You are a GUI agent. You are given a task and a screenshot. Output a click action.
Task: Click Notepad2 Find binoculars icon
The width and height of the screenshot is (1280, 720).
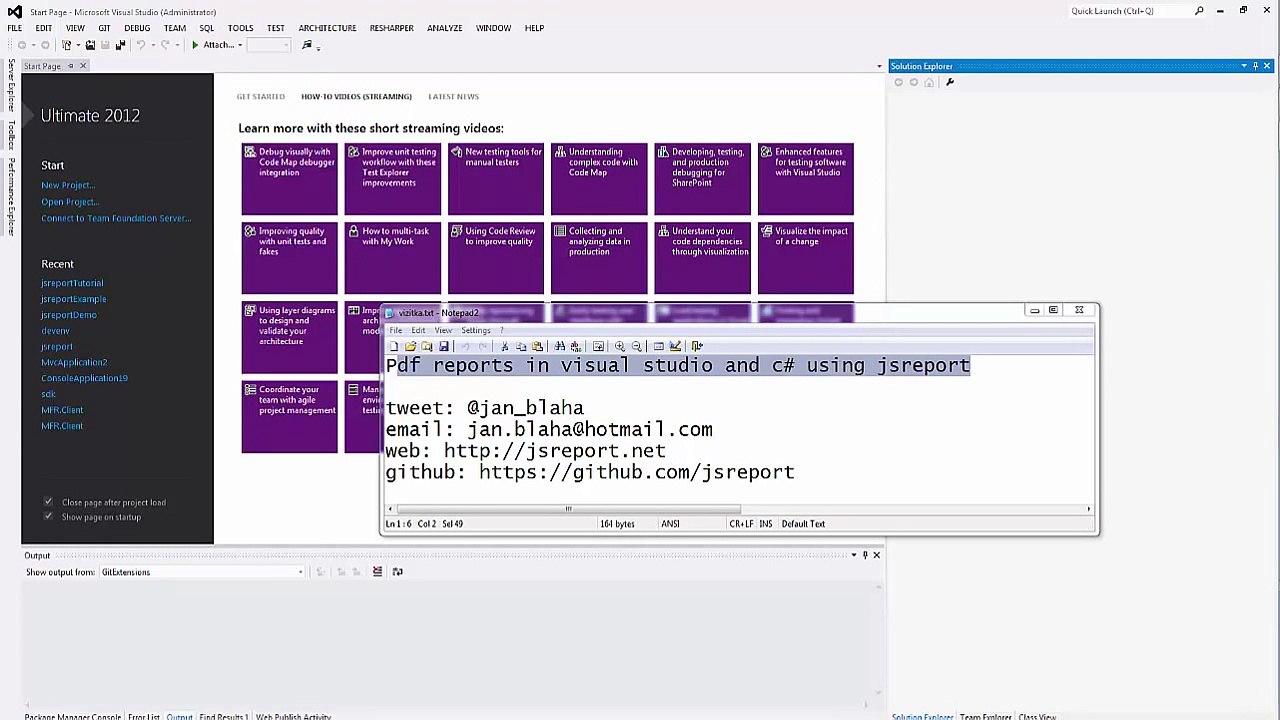click(559, 346)
